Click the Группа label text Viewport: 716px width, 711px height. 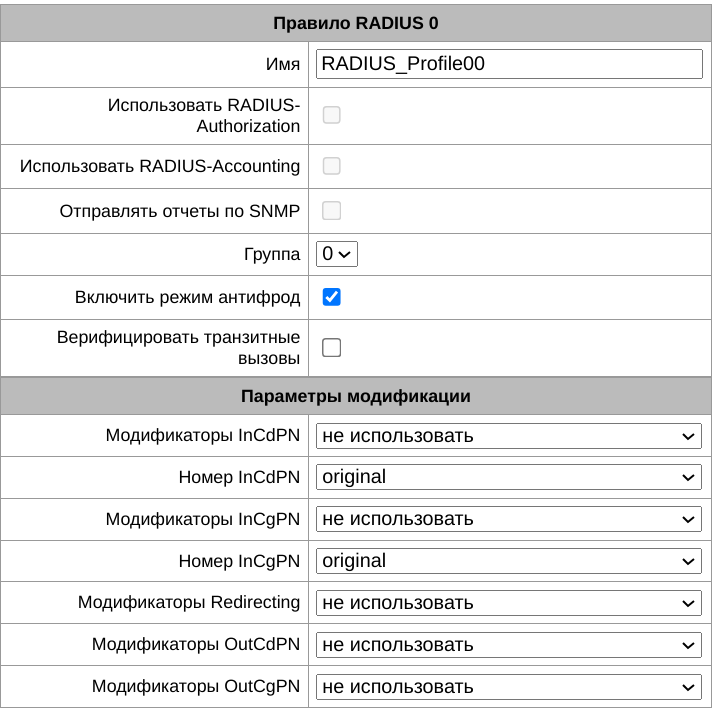click(x=272, y=254)
